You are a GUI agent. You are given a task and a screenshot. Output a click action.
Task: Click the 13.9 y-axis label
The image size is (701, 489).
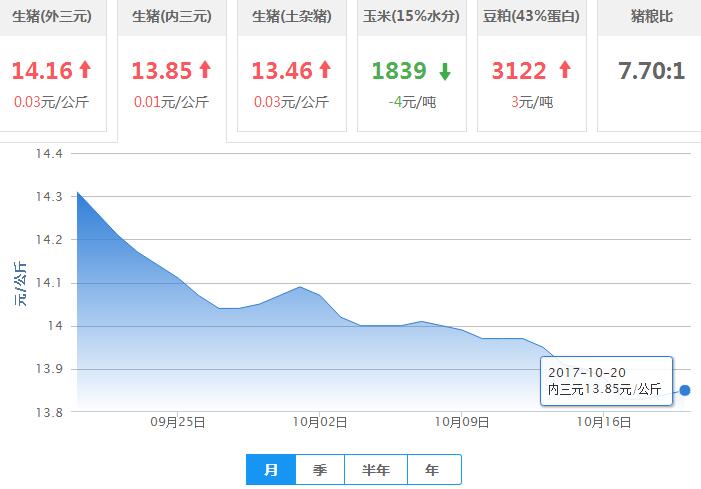(49, 369)
